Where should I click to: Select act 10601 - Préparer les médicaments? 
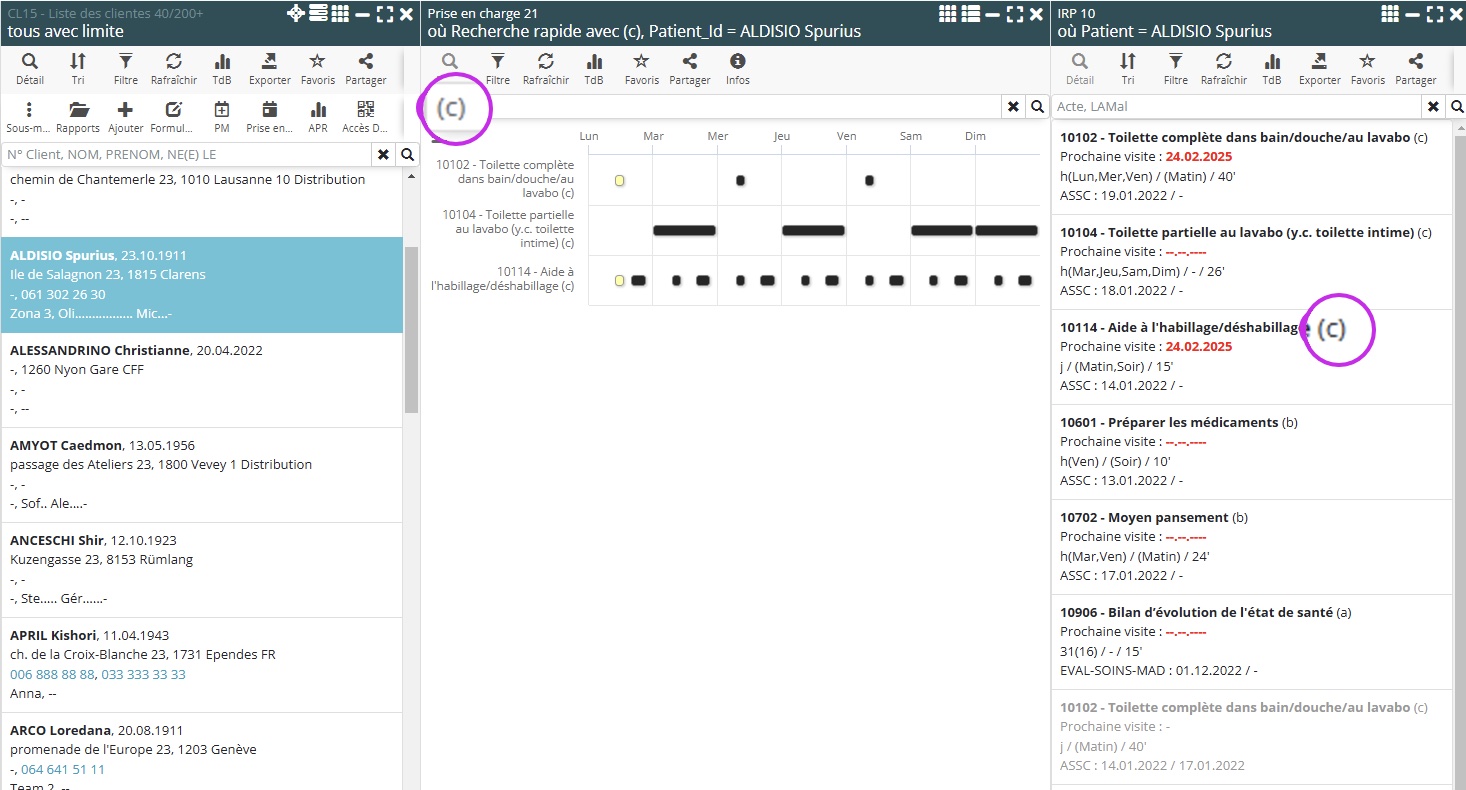click(1169, 422)
